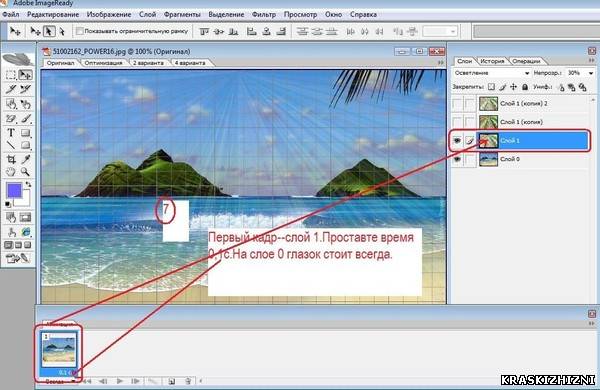Open the frame delay 0,1 dropdown
The width and height of the screenshot is (600, 390).
pos(67,372)
